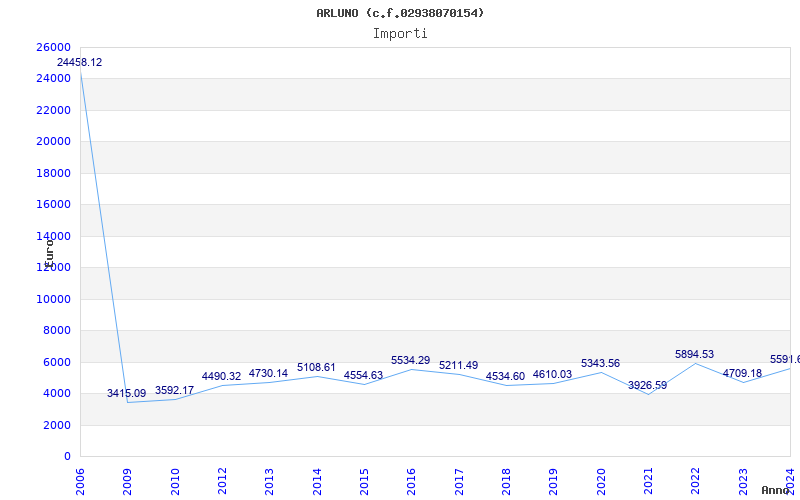
Task: Click the 26000 y-axis tick label
Action: point(54,47)
